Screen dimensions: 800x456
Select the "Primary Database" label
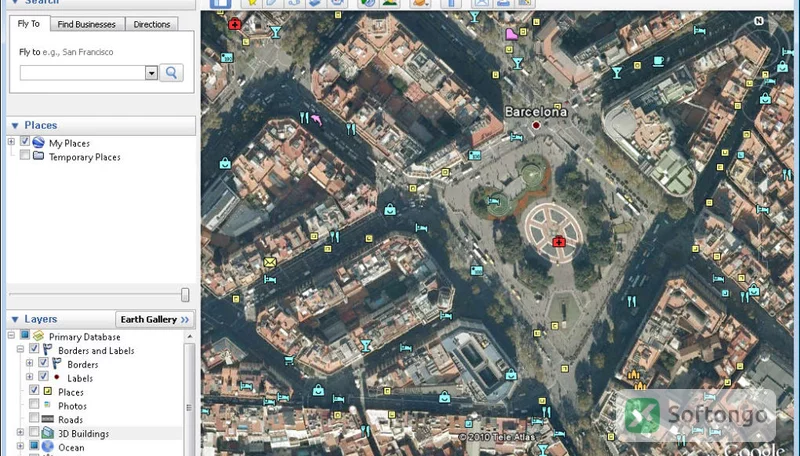[85, 337]
